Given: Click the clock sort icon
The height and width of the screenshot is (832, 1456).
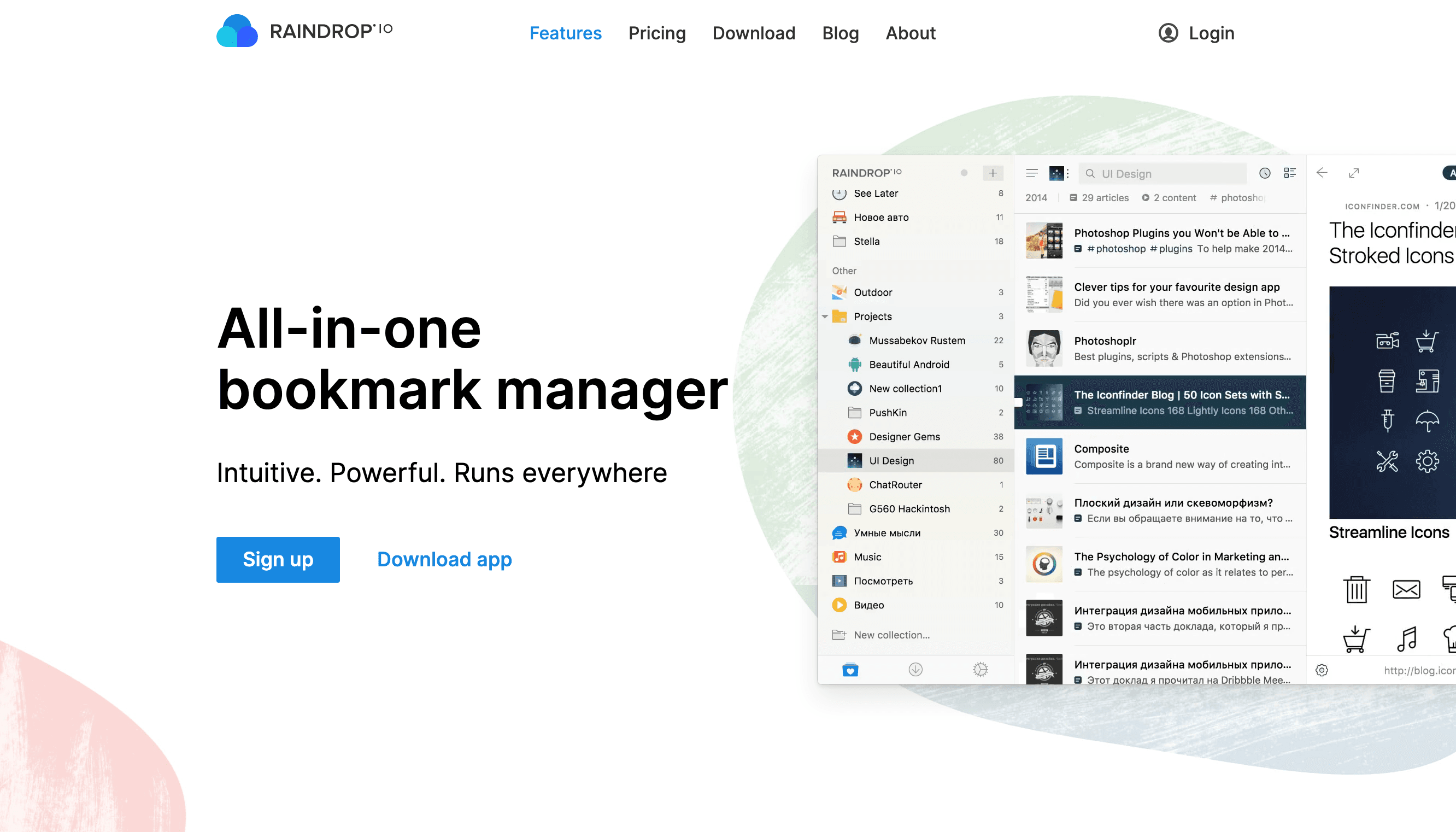Looking at the screenshot, I should 1265,173.
